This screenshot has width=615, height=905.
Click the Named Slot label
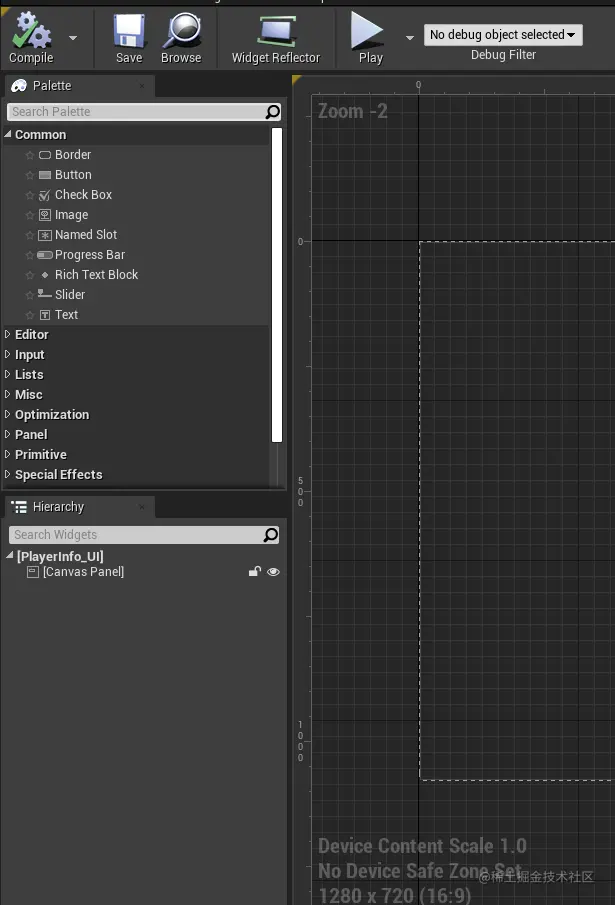point(86,235)
